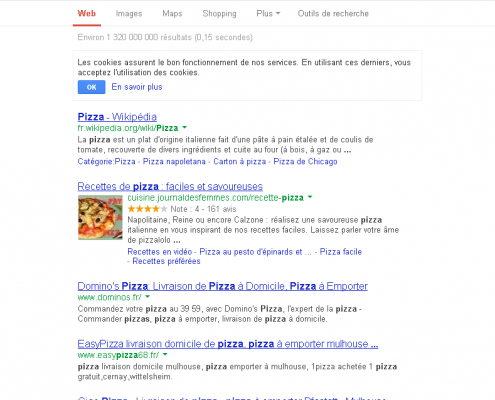Open Outils de recherche options

coord(333,14)
